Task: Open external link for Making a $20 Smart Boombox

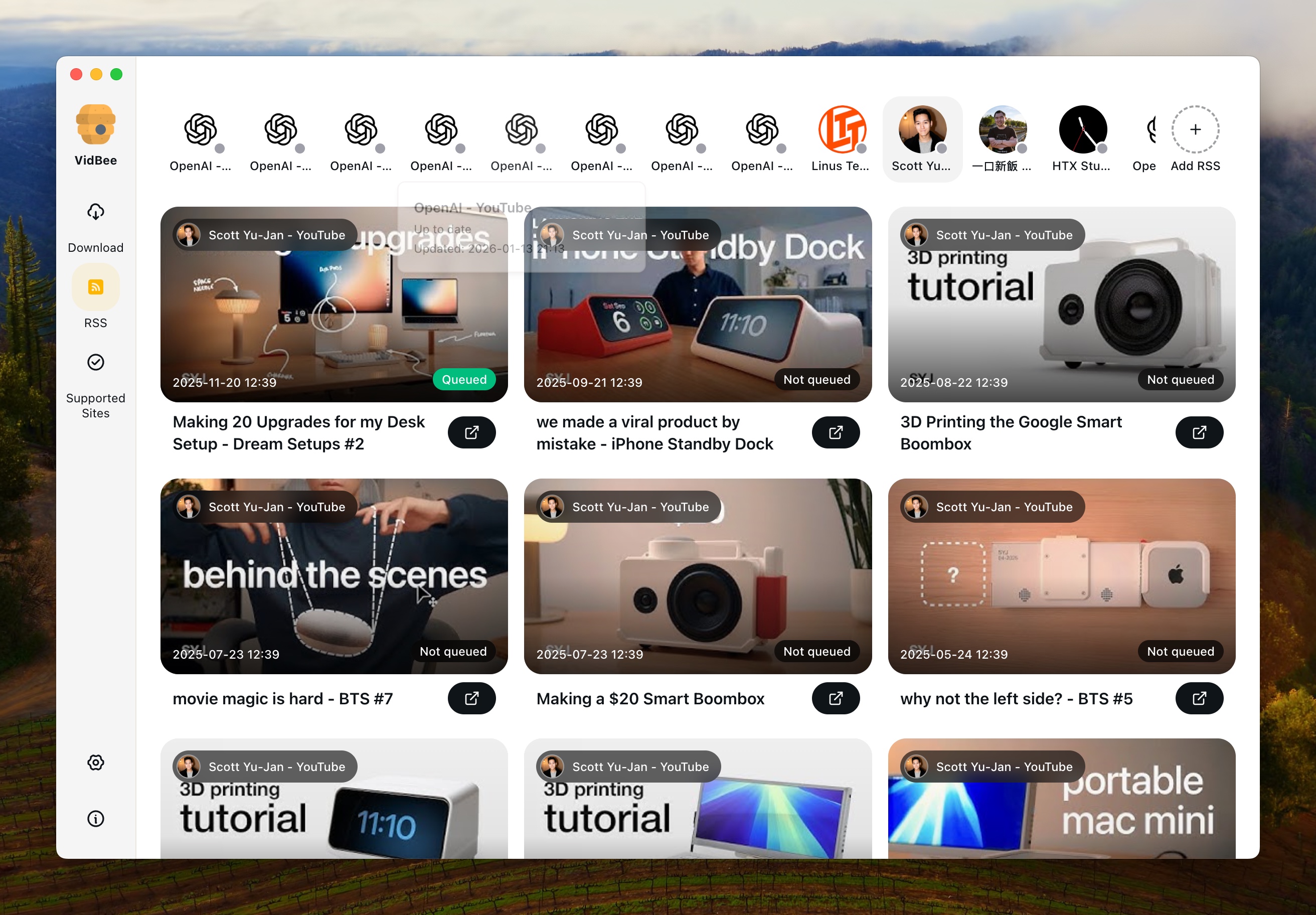Action: coord(835,698)
